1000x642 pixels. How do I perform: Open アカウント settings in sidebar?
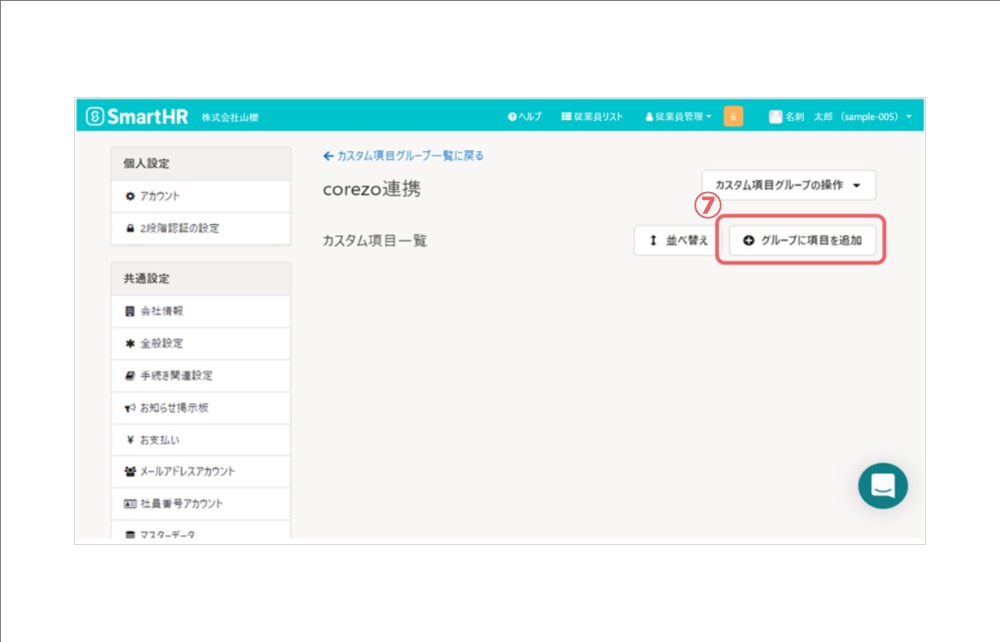(201, 196)
